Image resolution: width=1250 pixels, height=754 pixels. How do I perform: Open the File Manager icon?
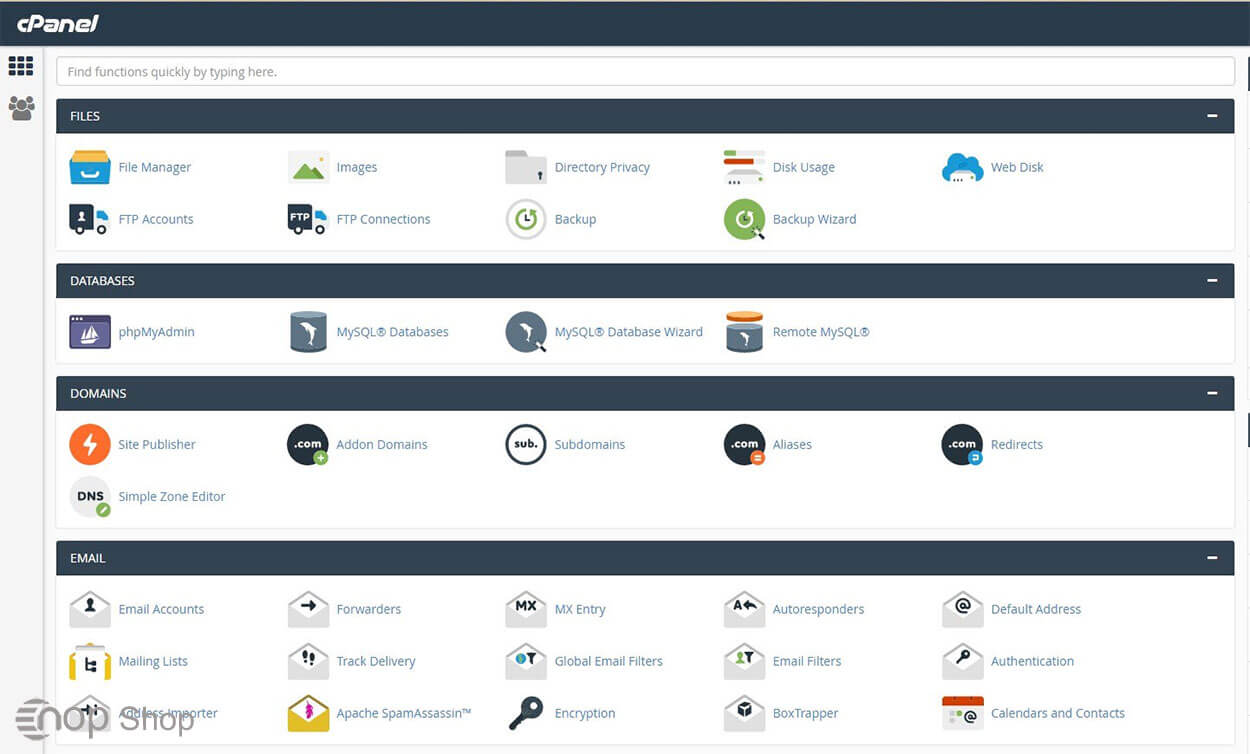click(89, 167)
